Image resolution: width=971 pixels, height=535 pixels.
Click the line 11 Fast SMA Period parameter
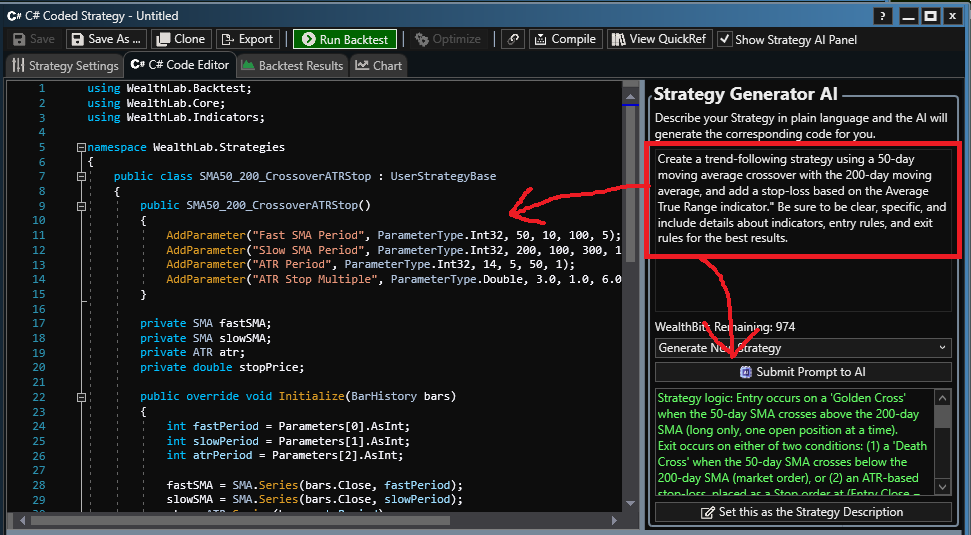click(393, 235)
